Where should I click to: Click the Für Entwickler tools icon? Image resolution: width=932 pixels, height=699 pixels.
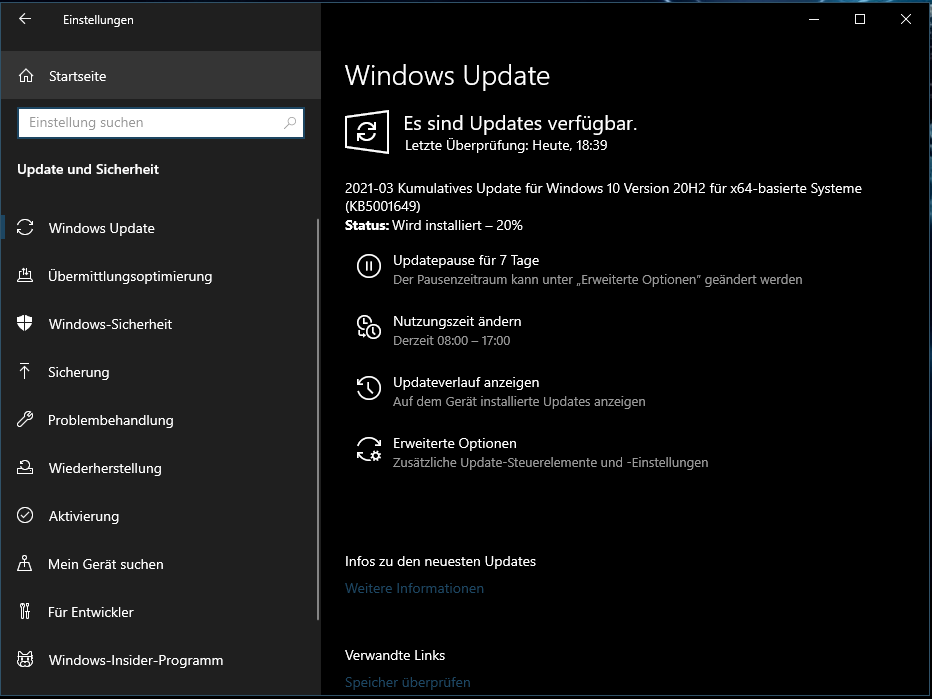pyautogui.click(x=24, y=611)
